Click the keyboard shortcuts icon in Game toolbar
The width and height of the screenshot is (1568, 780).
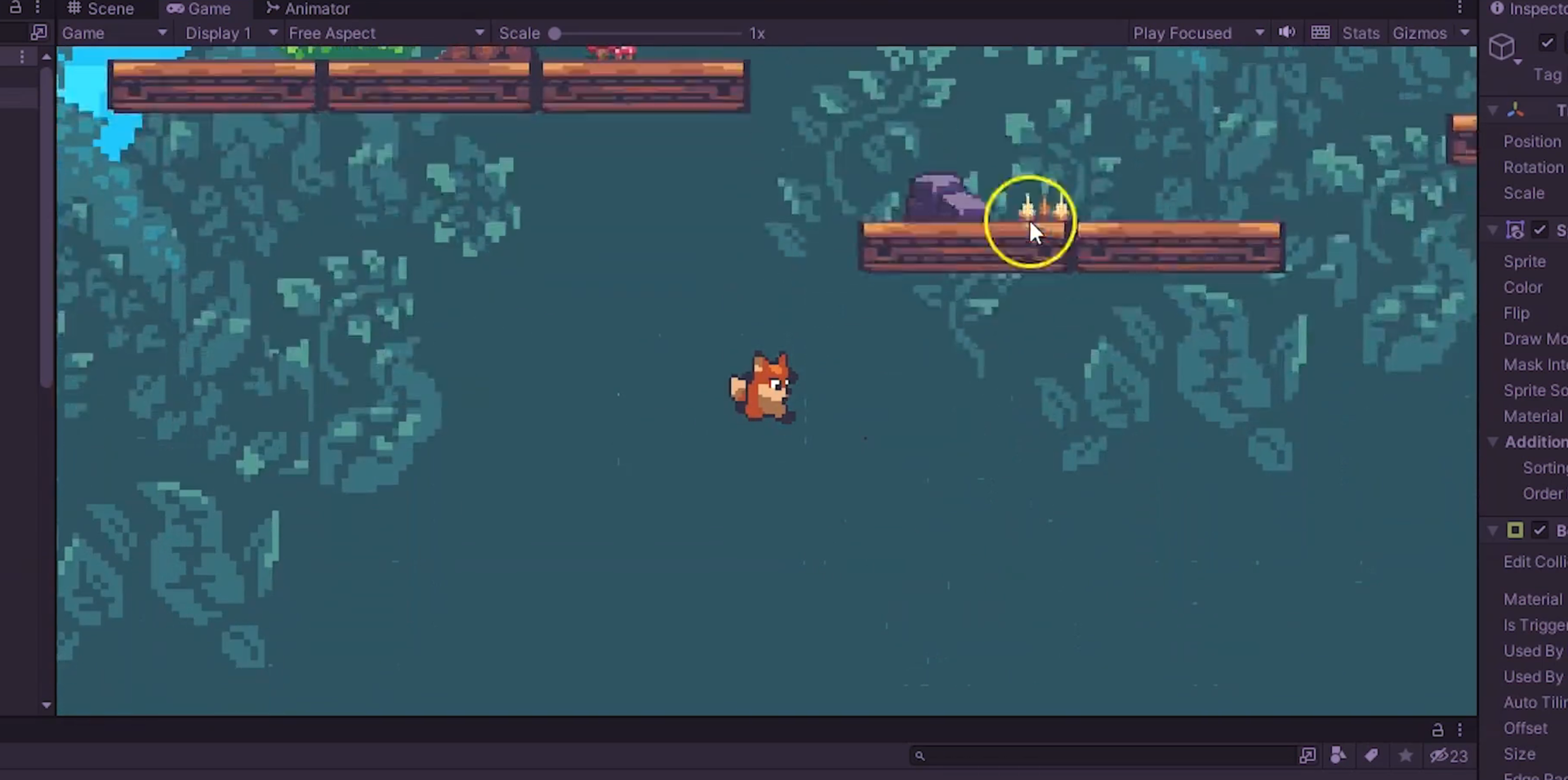(x=1320, y=33)
